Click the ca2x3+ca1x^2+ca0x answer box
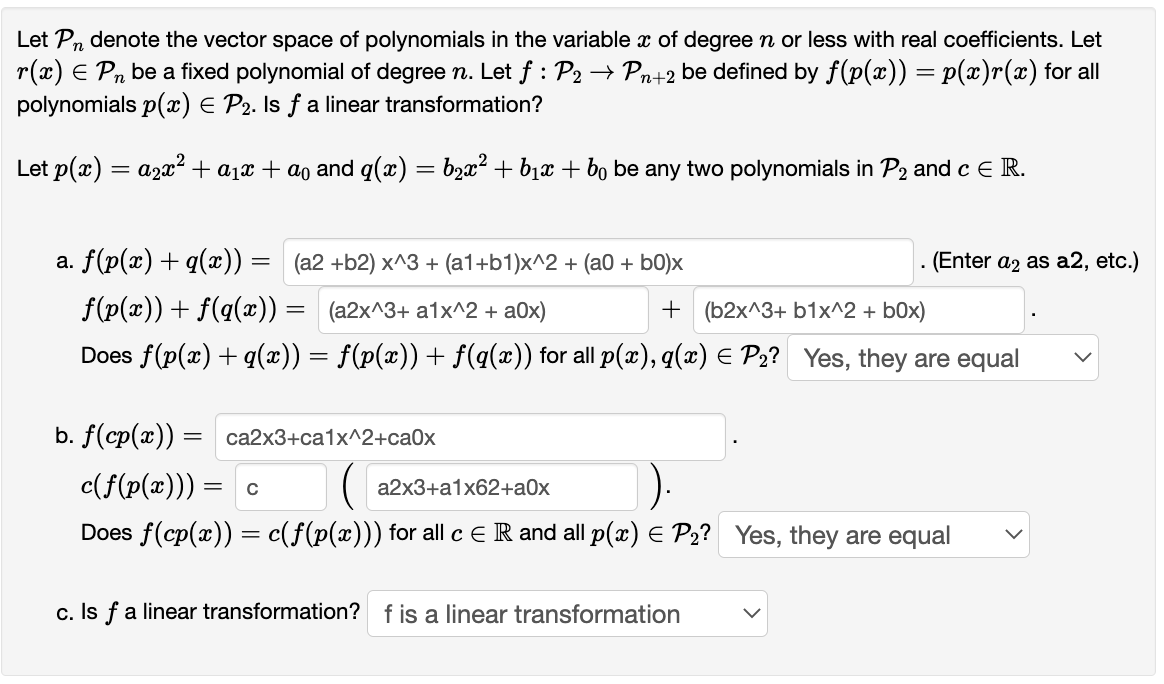The height and width of the screenshot is (684, 1164). (468, 435)
